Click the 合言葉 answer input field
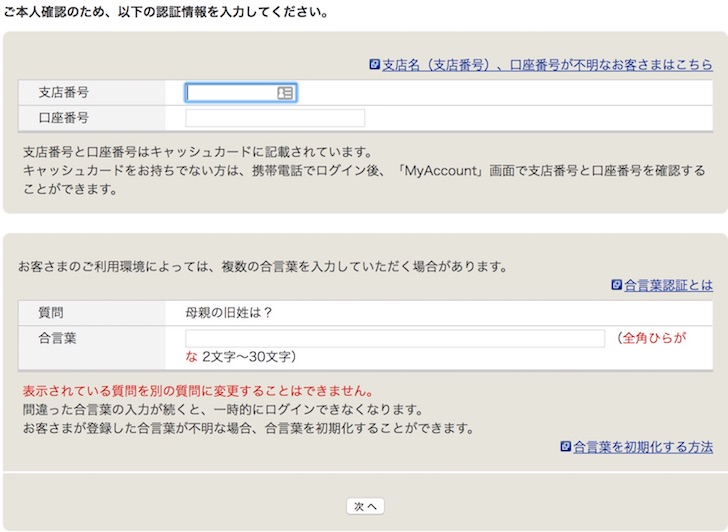Image resolution: width=728 pixels, height=532 pixels. 395,338
